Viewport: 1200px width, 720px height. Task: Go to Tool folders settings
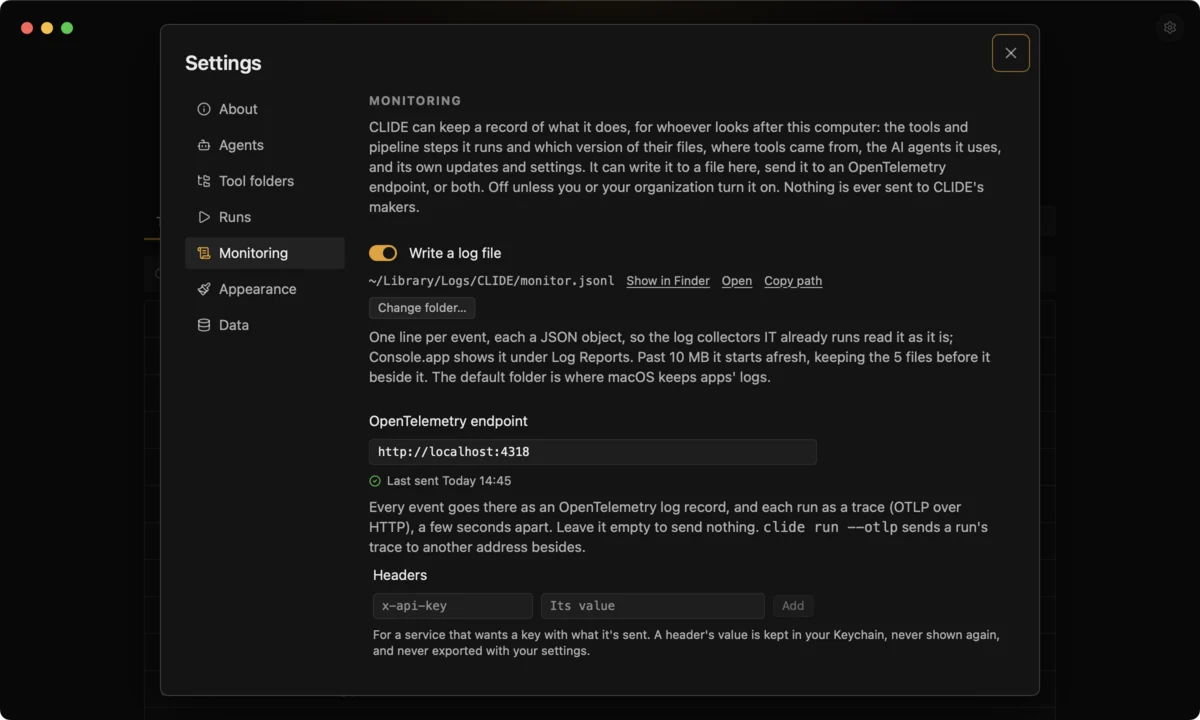tap(265, 181)
